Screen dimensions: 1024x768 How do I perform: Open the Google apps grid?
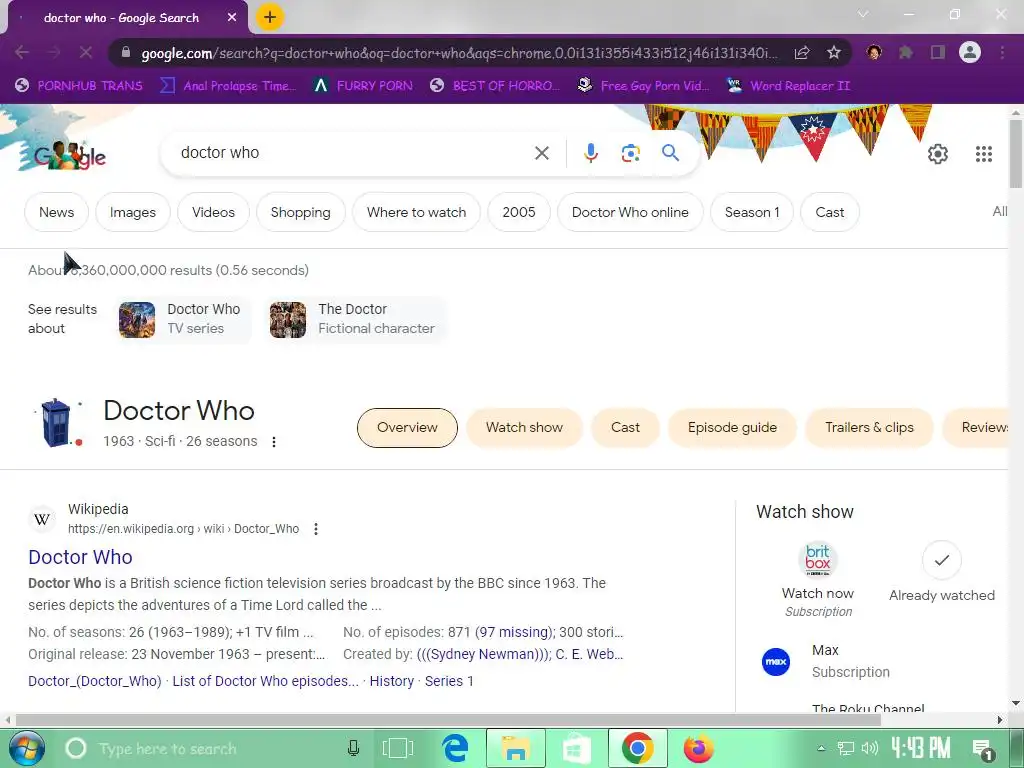[x=984, y=153]
